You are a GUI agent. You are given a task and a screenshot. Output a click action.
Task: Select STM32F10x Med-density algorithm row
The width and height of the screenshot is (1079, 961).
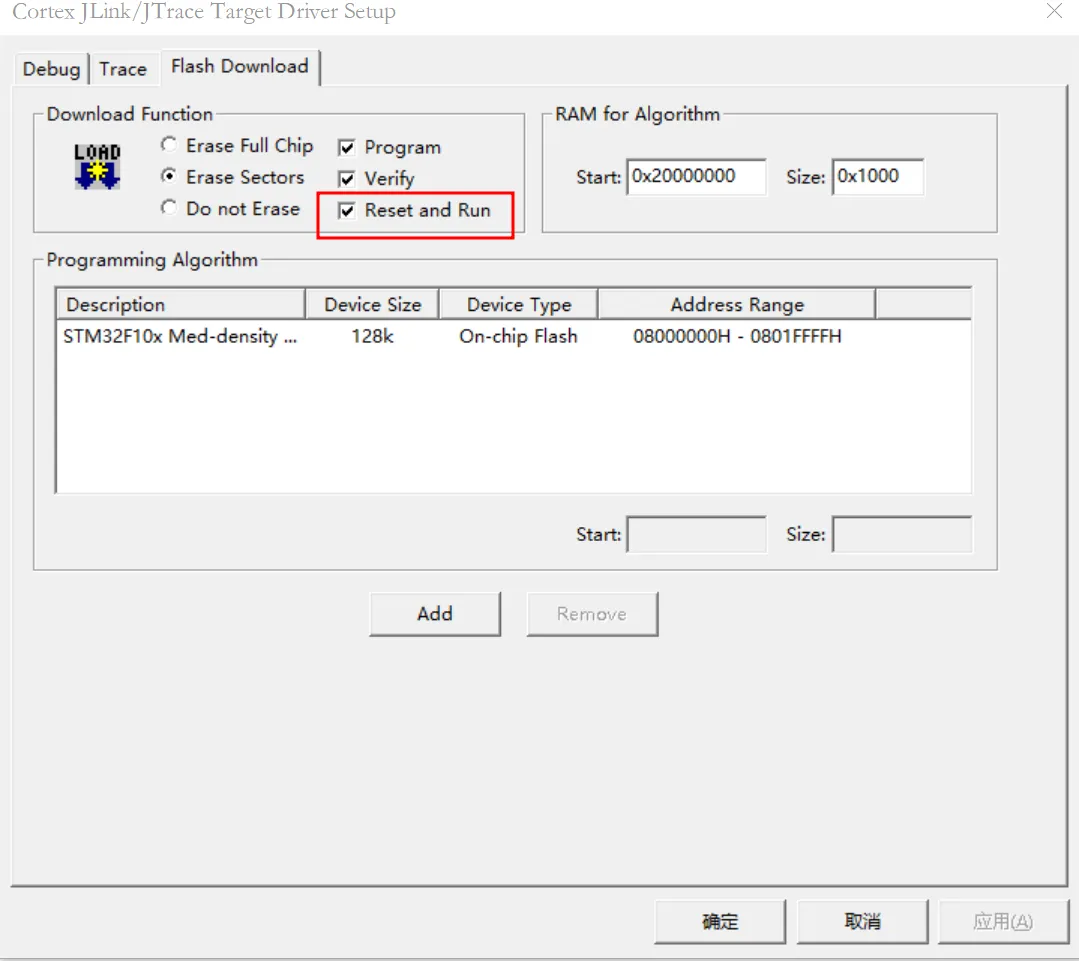tap(513, 336)
